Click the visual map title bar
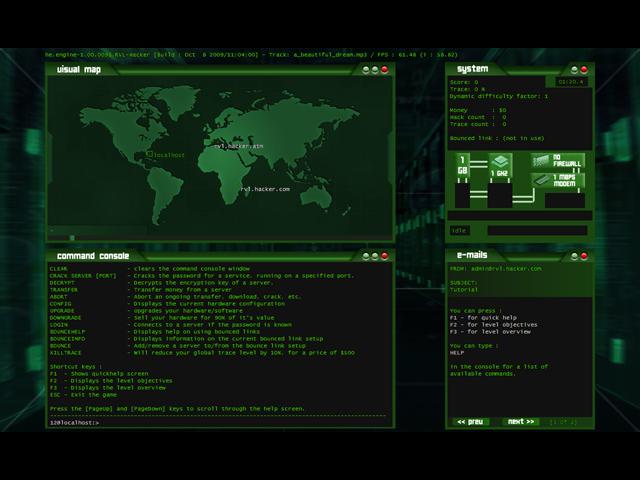The image size is (640, 480). click(x=220, y=69)
